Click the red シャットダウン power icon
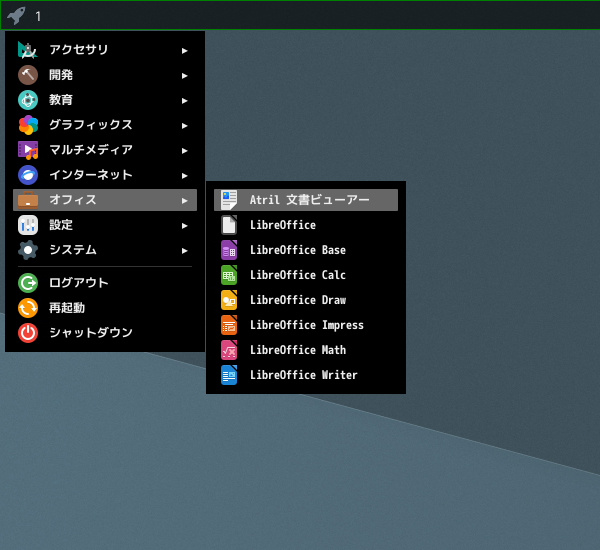 (28, 333)
